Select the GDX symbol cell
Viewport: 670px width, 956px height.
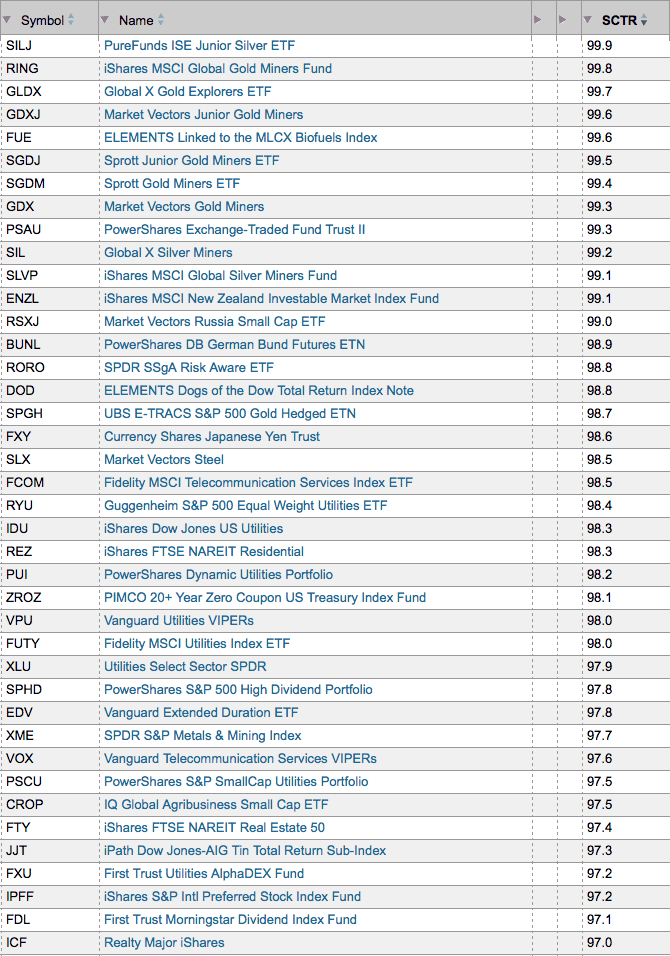(49, 207)
